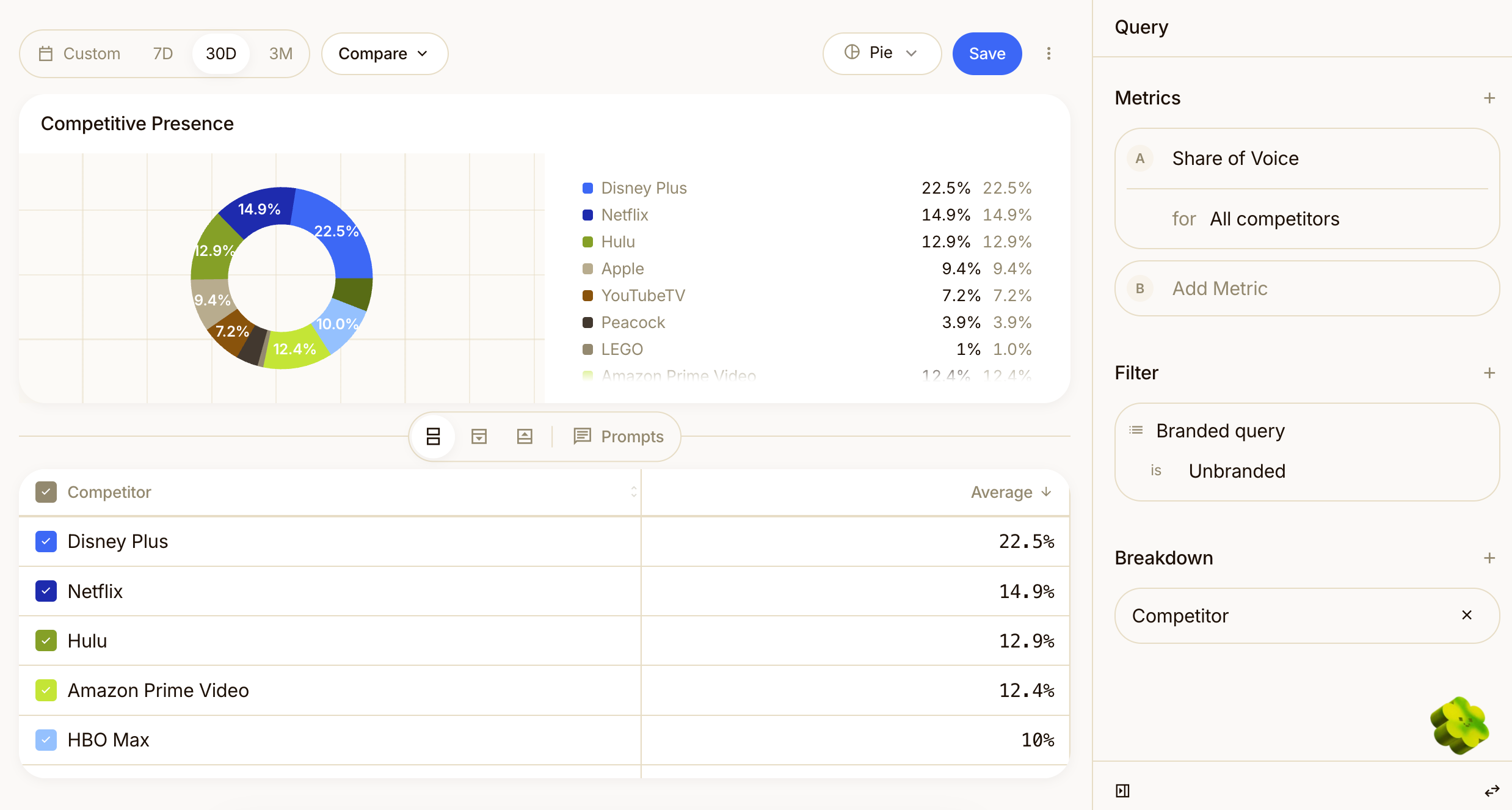Click the Hulu legend color swatch

587,242
